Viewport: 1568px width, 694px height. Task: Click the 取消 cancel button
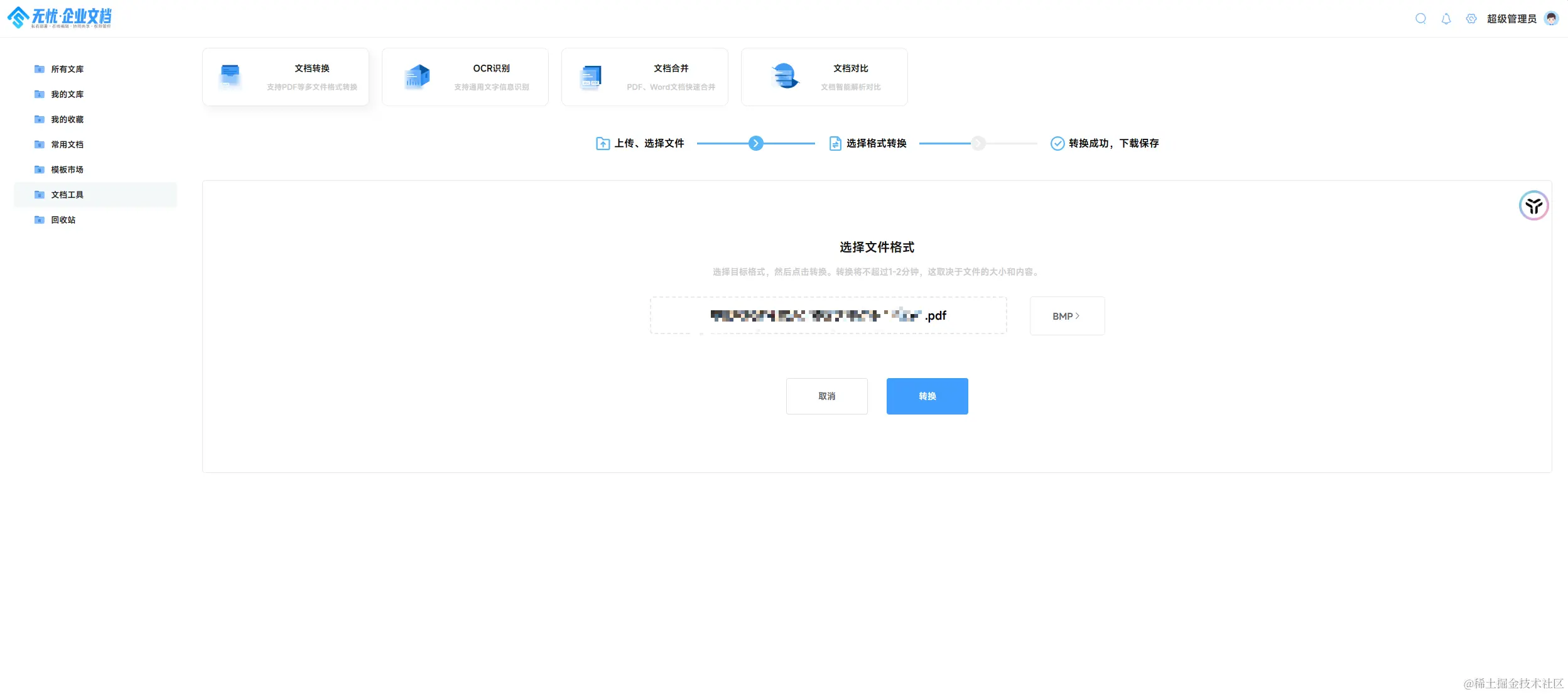826,396
